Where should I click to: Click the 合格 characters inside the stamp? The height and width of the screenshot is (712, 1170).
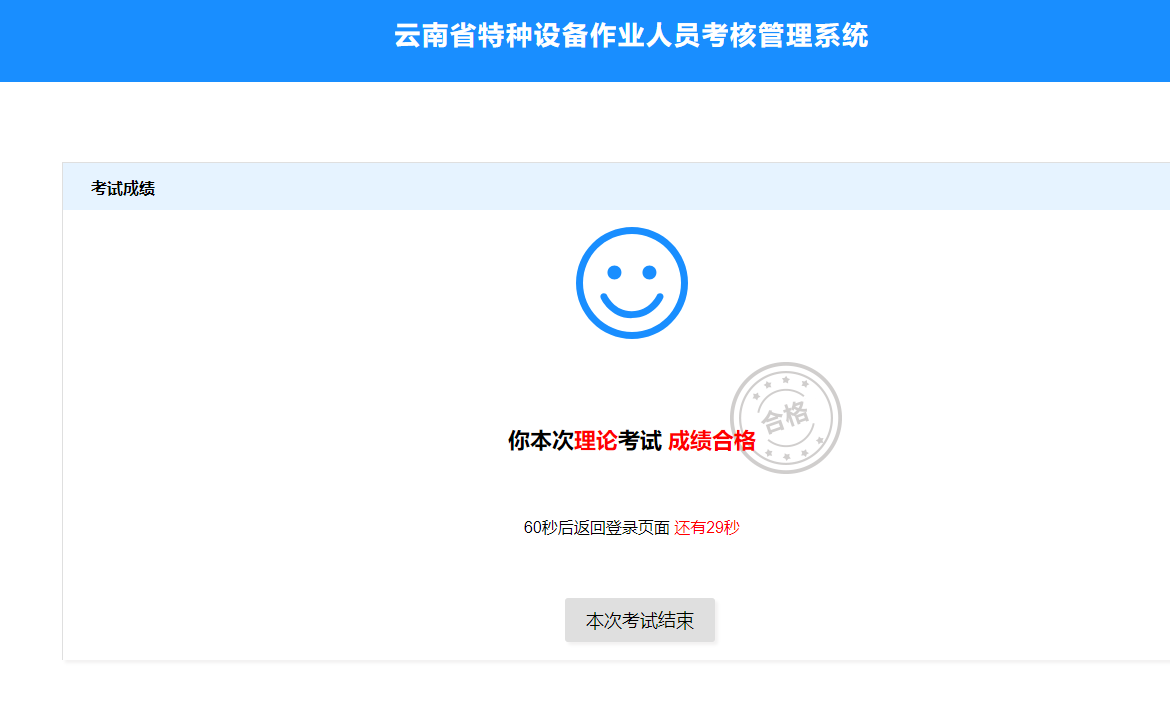[785, 414]
